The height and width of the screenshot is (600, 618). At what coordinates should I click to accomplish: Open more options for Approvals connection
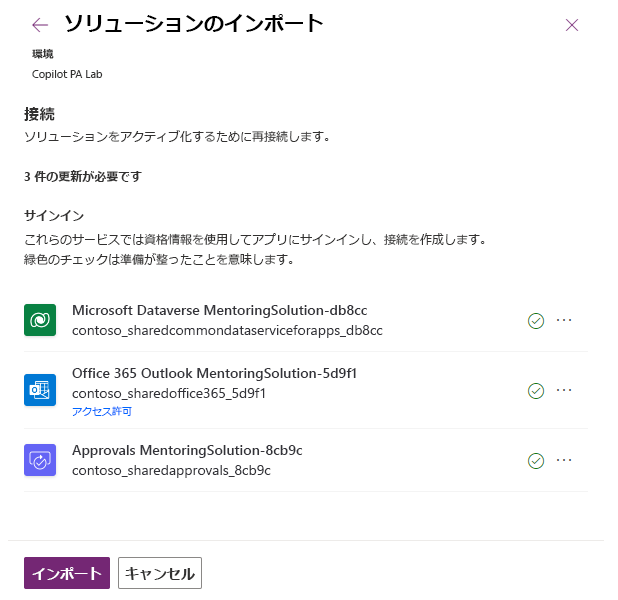[x=564, y=460]
